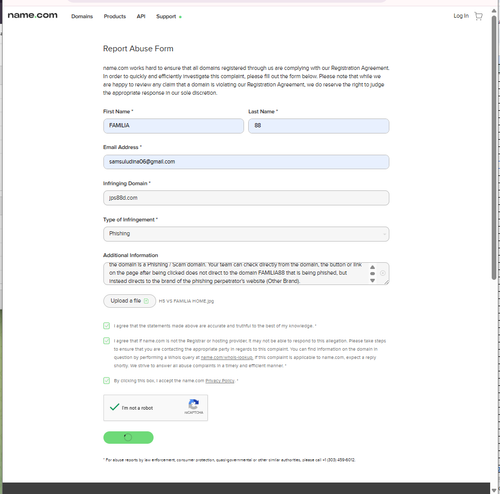Viewport: 500px width, 494px height.
Task: Click the textarea scrollbar thumb
Action: 372,273
